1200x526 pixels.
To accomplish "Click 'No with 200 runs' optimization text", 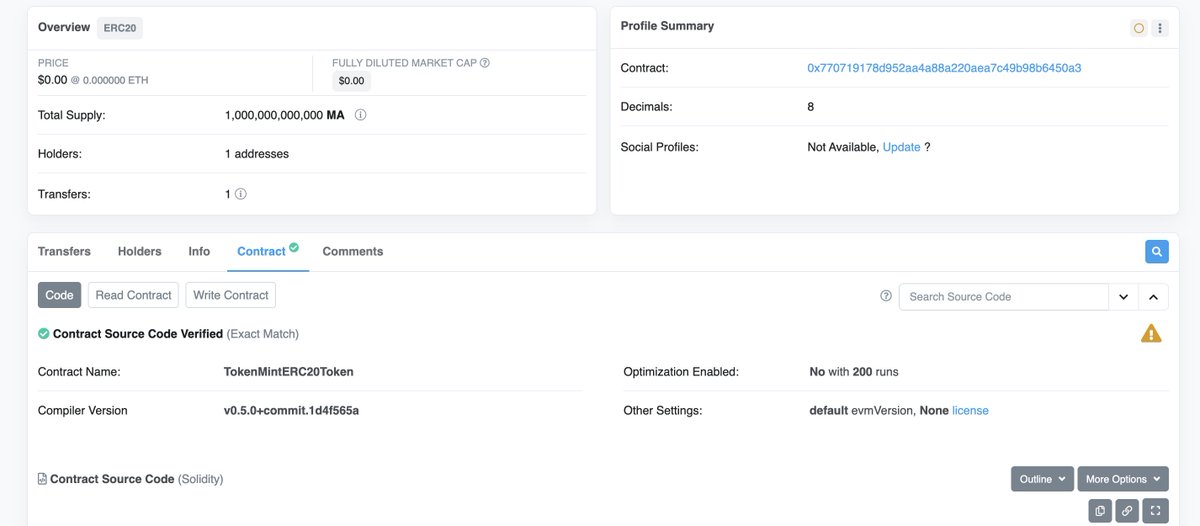I will click(x=854, y=372).
